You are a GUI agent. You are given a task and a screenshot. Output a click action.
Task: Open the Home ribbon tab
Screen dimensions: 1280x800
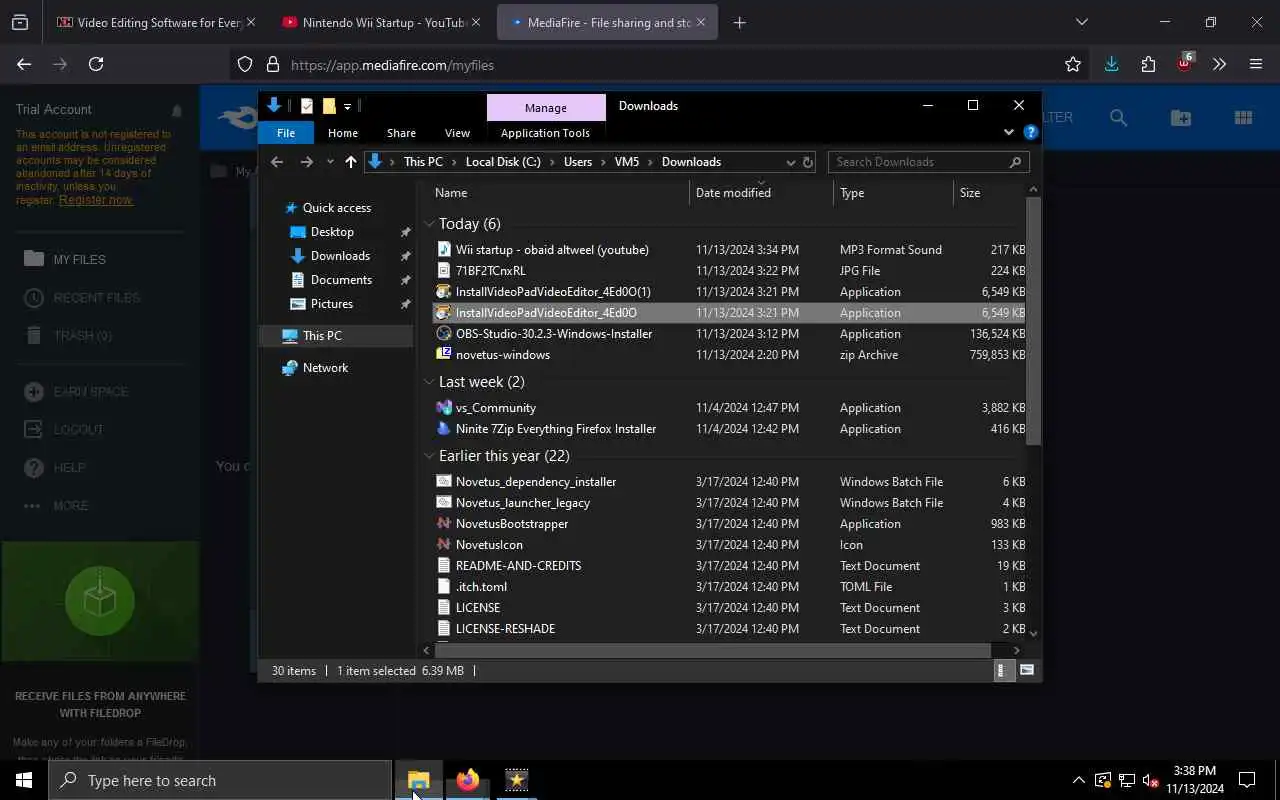pyautogui.click(x=343, y=133)
